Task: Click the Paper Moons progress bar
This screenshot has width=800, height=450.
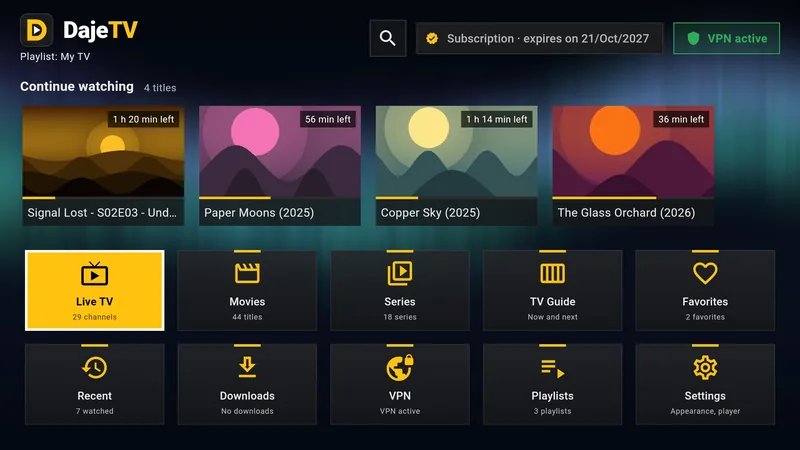Action: pos(280,197)
